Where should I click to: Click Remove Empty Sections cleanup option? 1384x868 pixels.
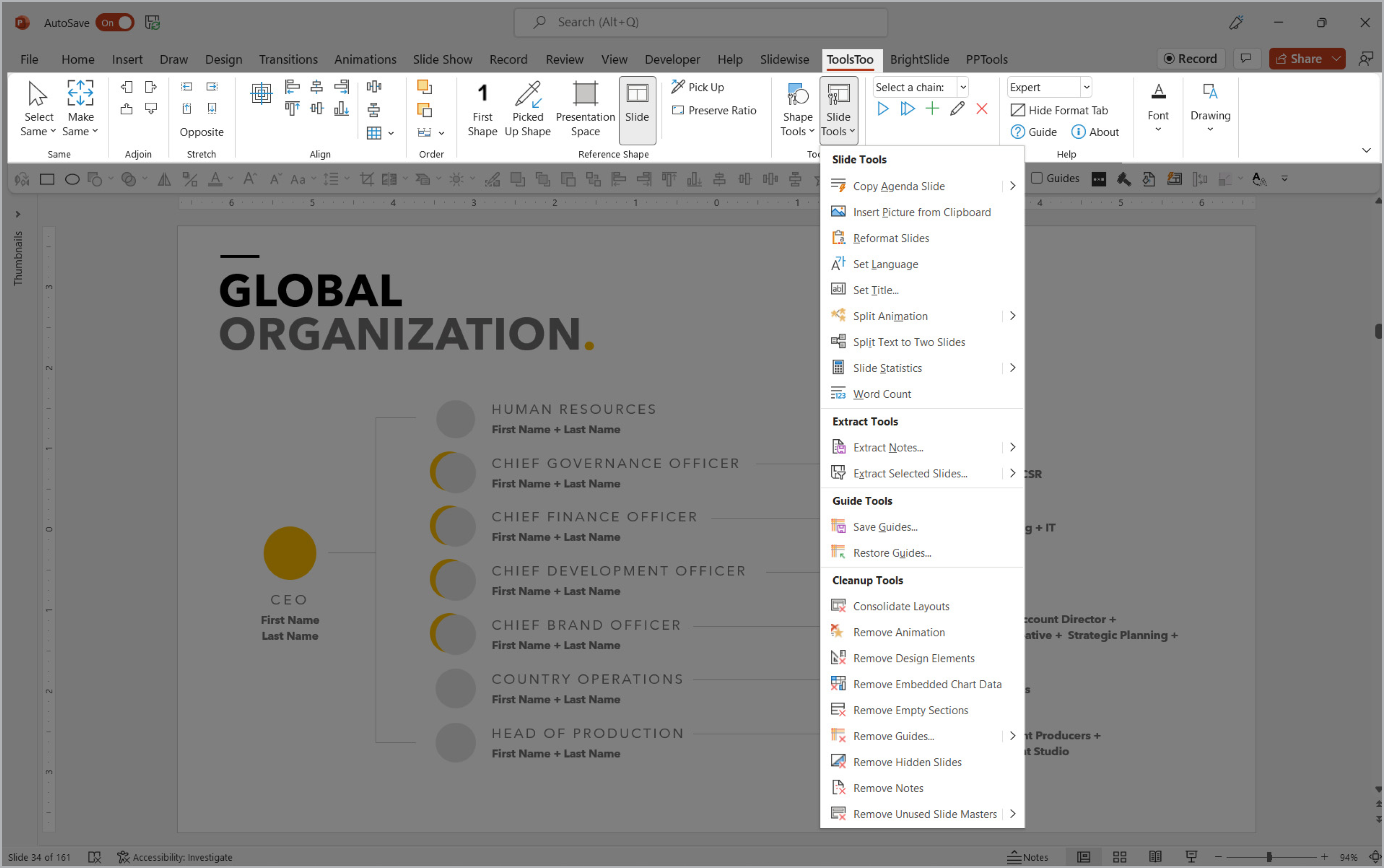910,710
